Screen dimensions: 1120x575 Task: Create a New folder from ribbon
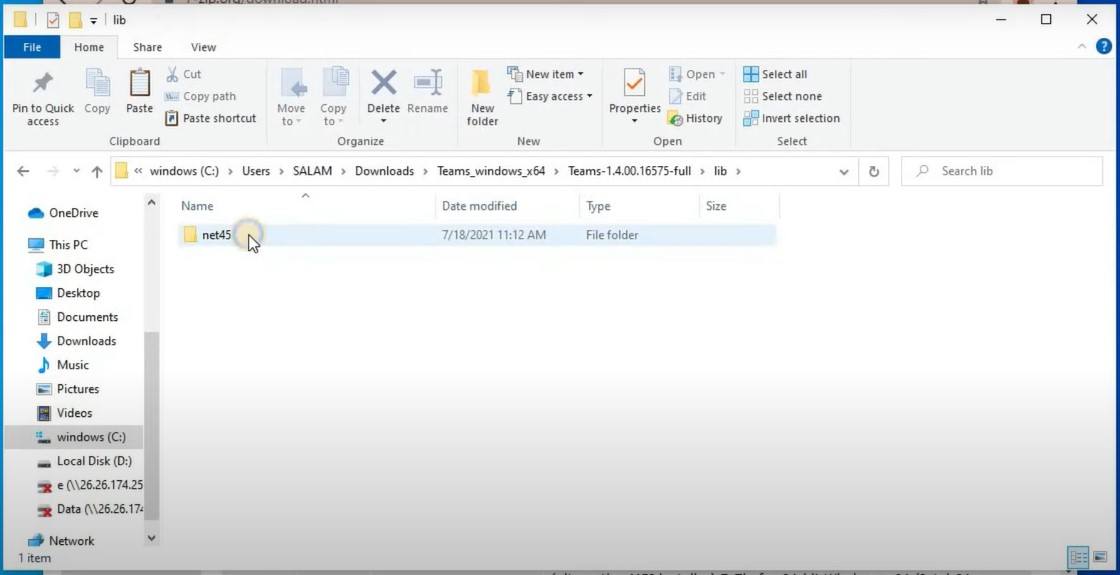pos(482,95)
